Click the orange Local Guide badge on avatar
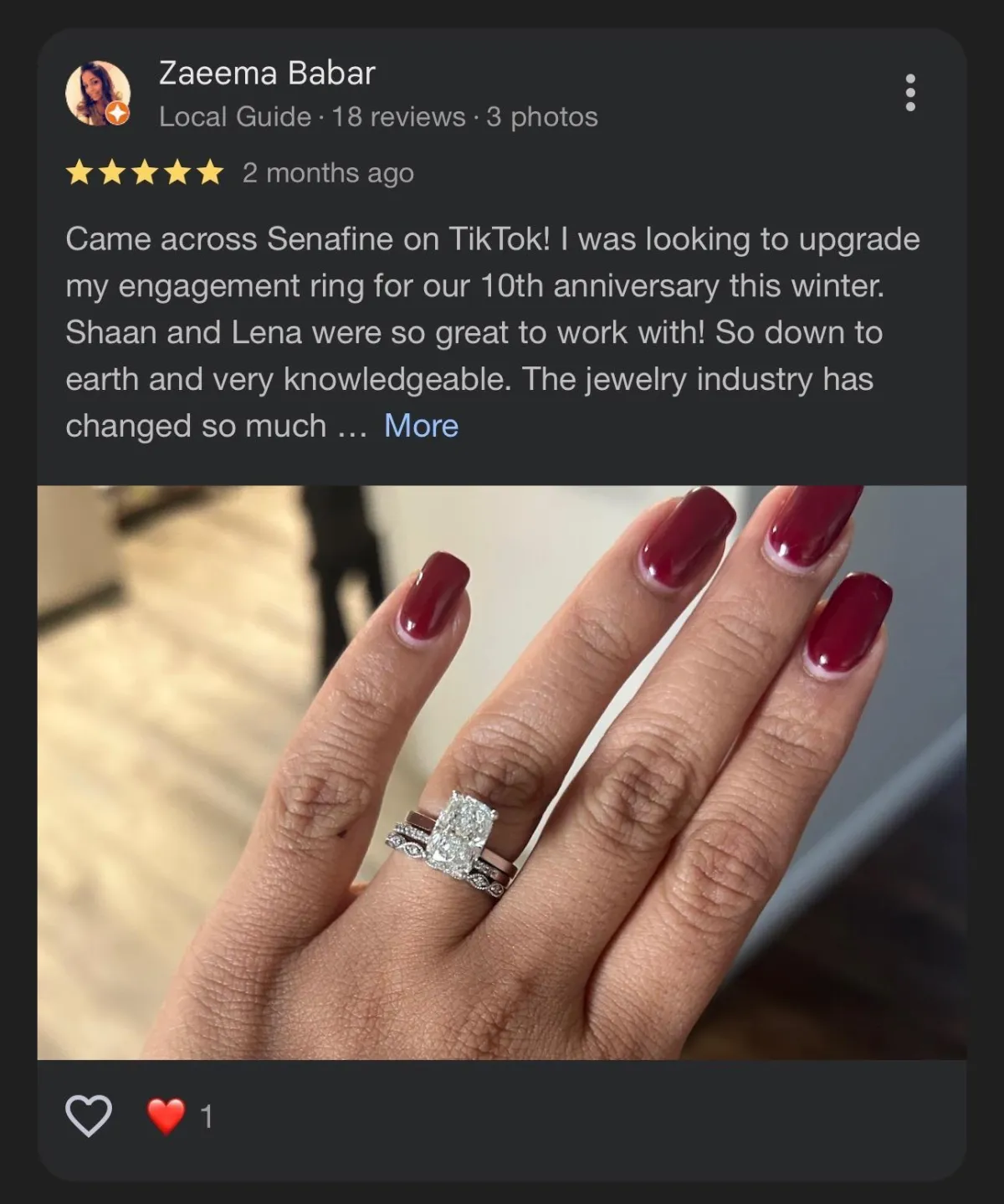Viewport: 1004px width, 1204px height. point(119,114)
